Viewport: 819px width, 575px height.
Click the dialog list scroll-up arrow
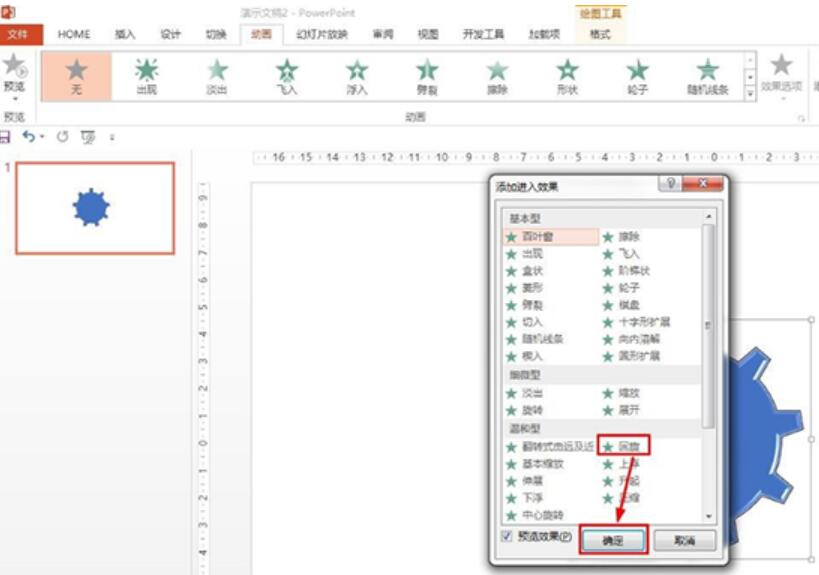[708, 216]
